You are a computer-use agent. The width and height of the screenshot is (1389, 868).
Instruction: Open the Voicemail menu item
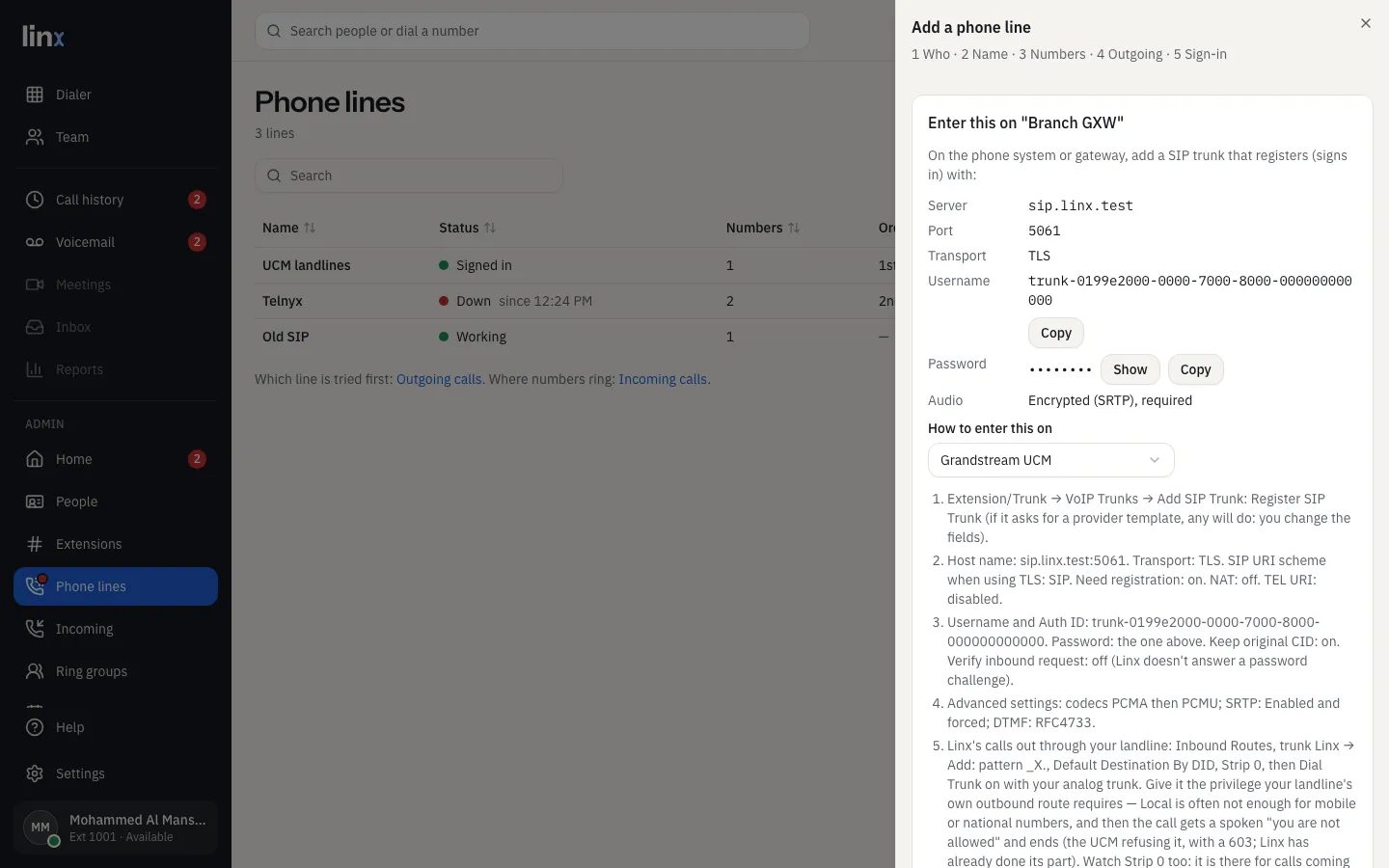(x=116, y=242)
